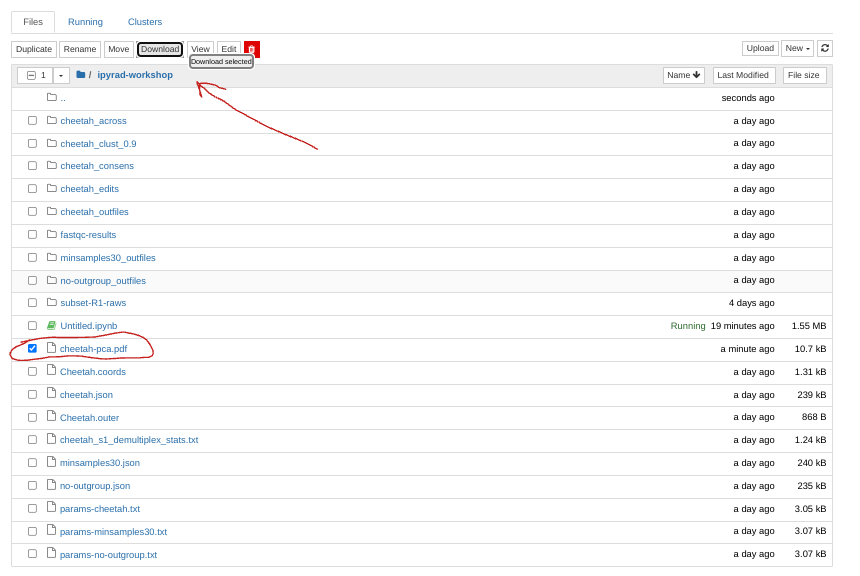Uncheck the cheetah-pca.pdf checkbox

(x=32, y=349)
